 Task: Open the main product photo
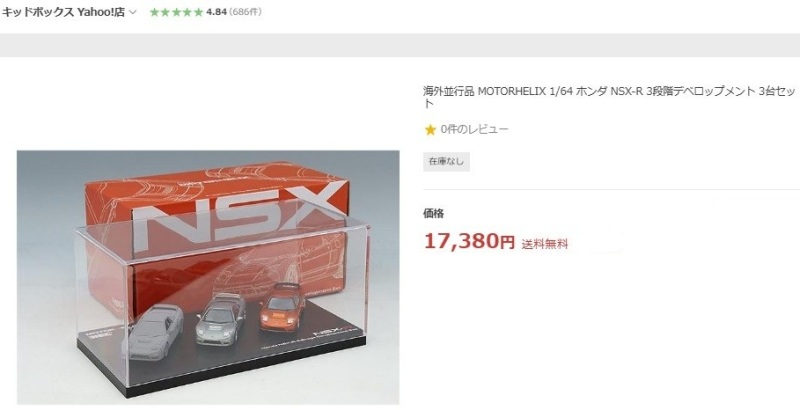click(208, 277)
